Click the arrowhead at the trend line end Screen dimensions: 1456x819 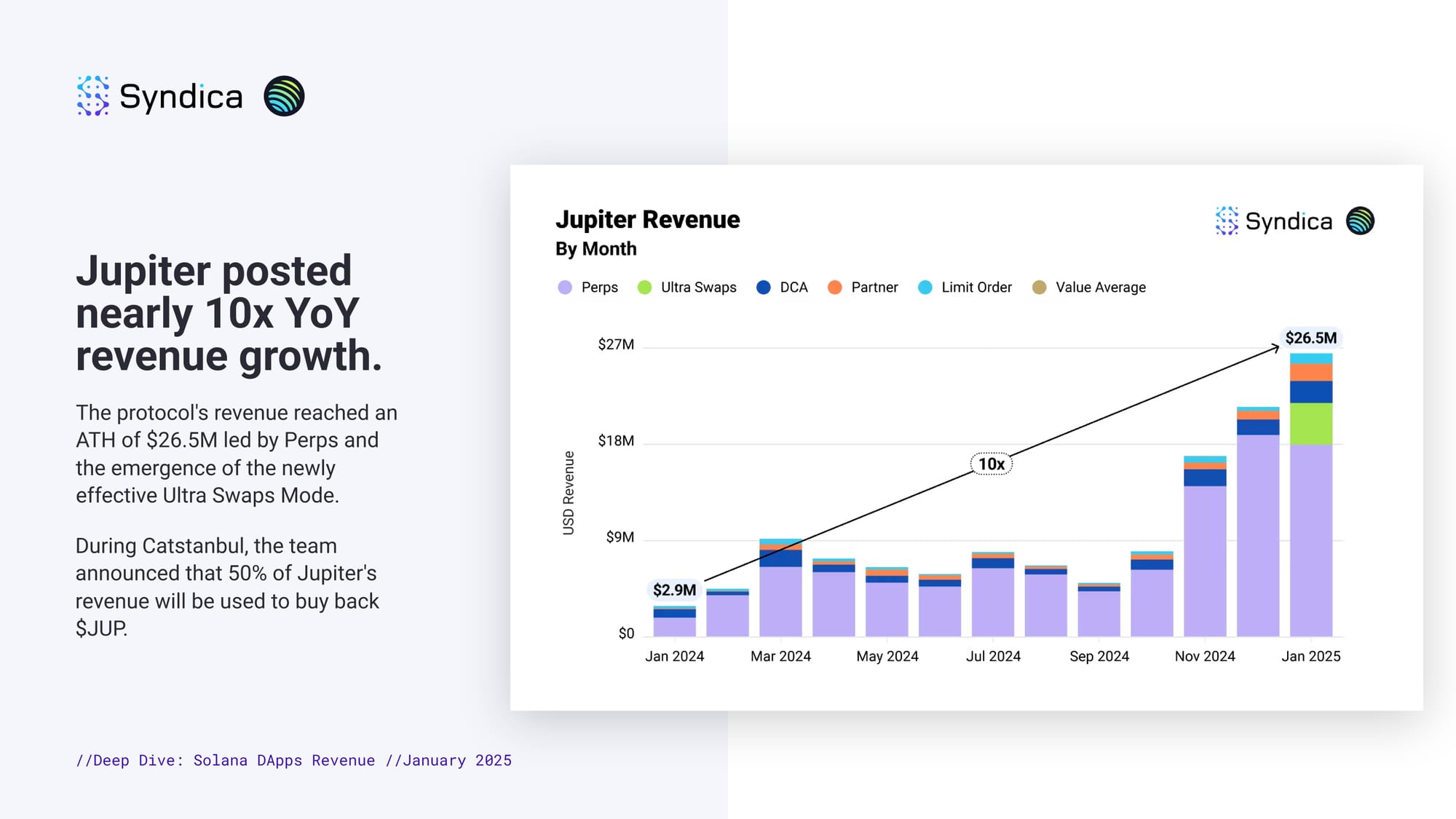(x=1276, y=348)
